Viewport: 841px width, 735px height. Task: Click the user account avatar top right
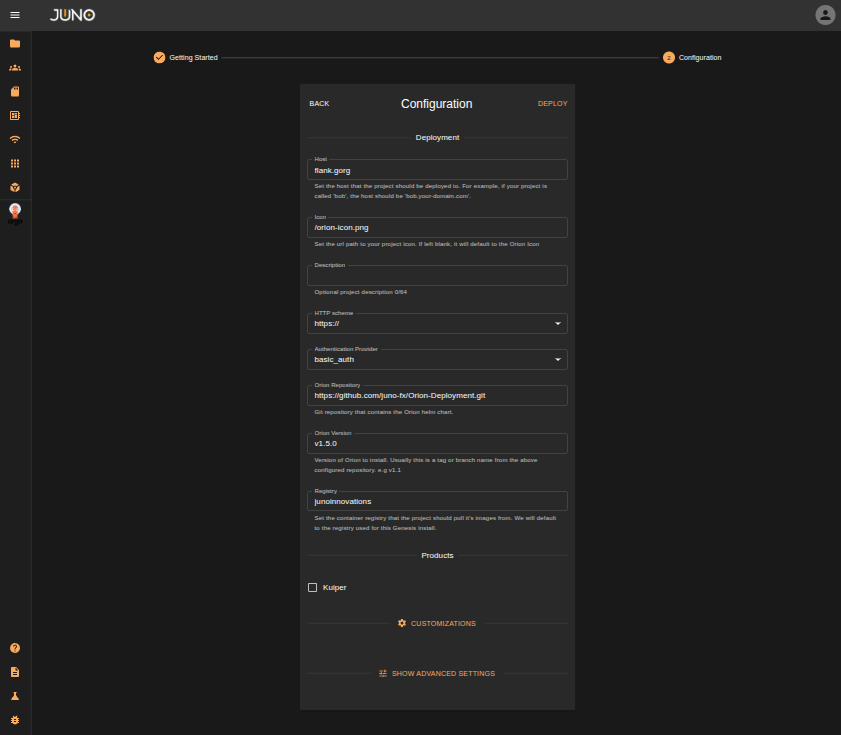tap(823, 15)
